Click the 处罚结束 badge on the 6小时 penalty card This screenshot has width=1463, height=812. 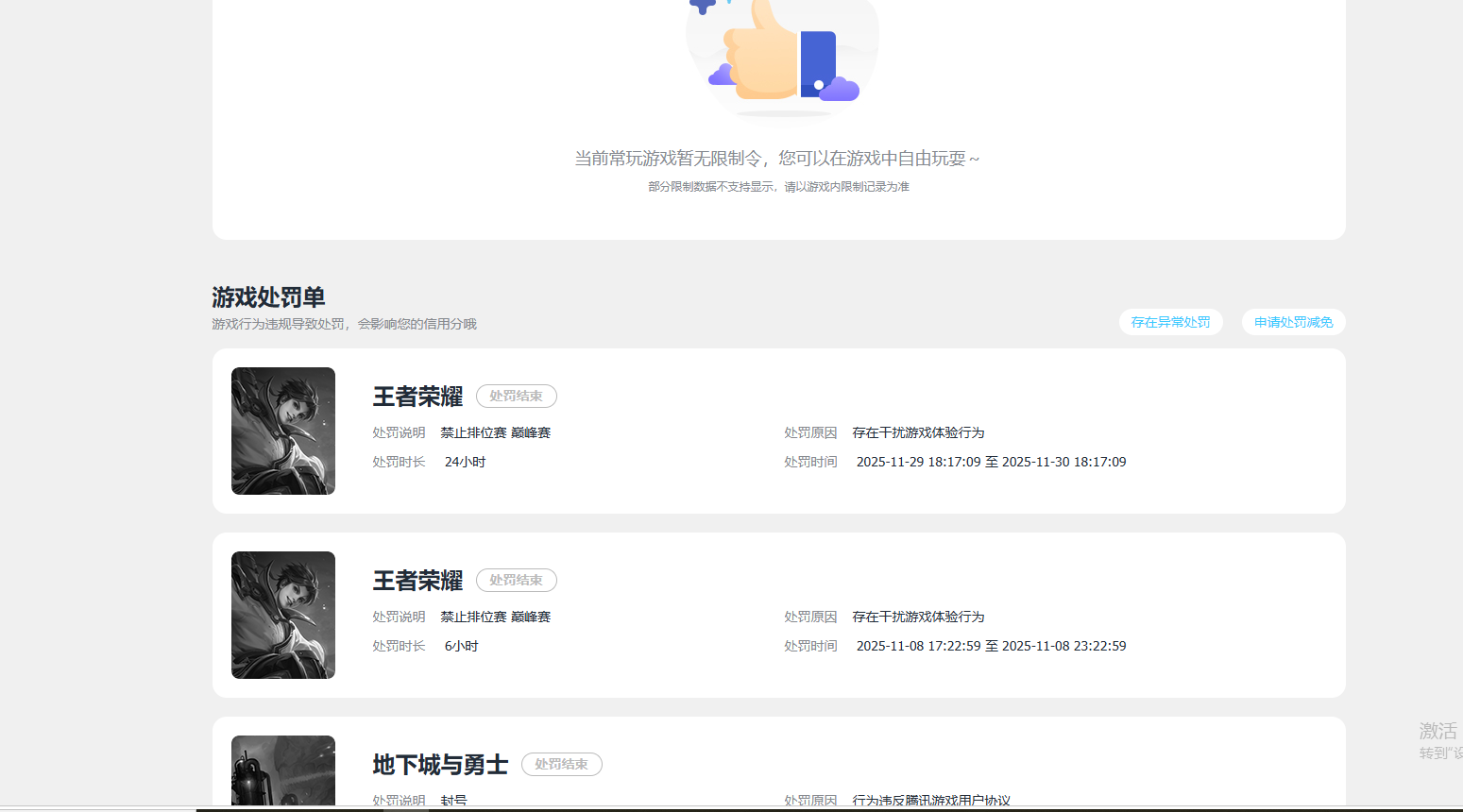point(517,580)
